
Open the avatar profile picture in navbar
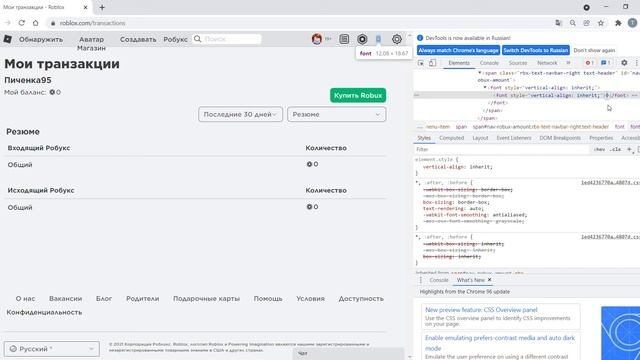(x=317, y=39)
